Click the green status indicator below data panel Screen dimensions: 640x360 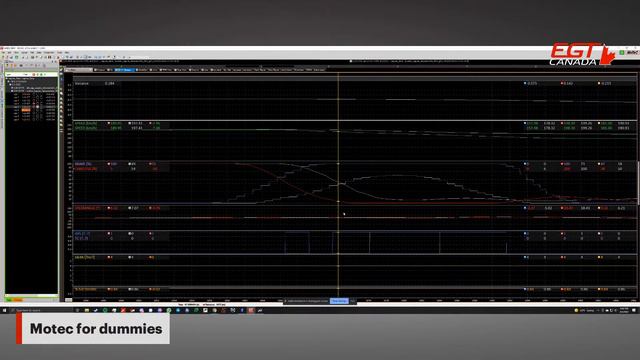tap(9, 300)
